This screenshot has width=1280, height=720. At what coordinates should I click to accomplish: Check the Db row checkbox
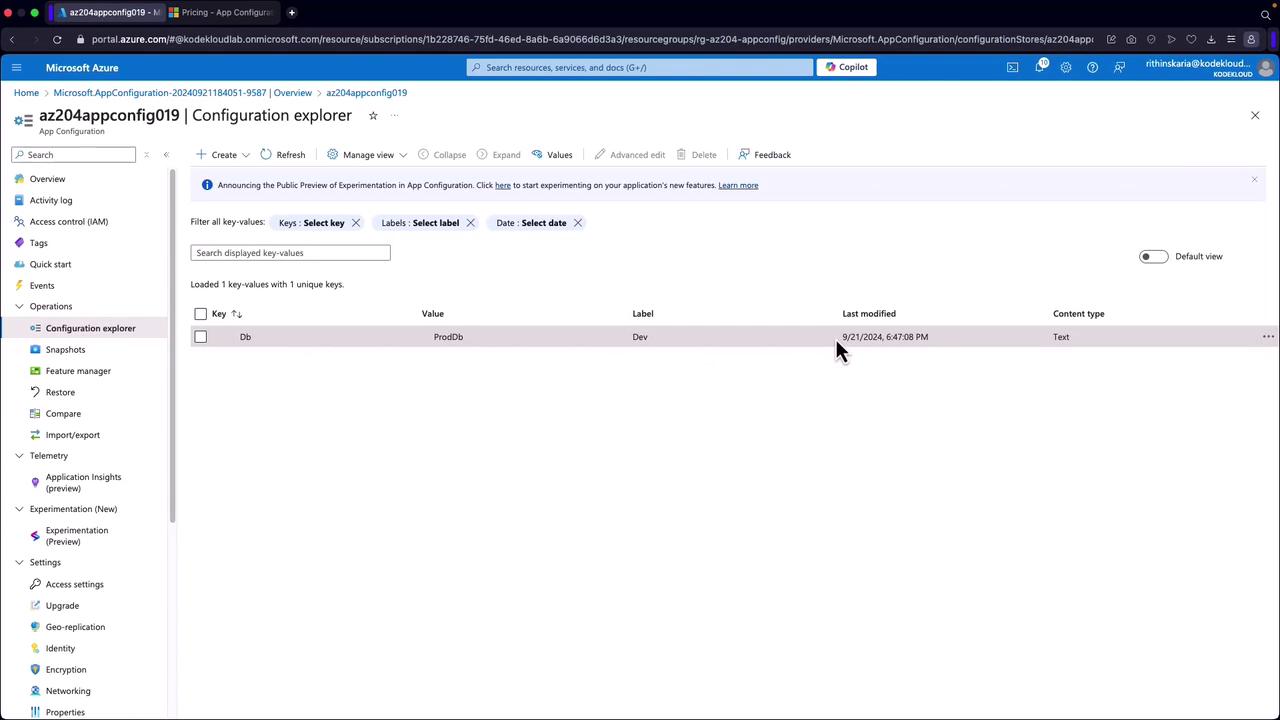click(201, 337)
